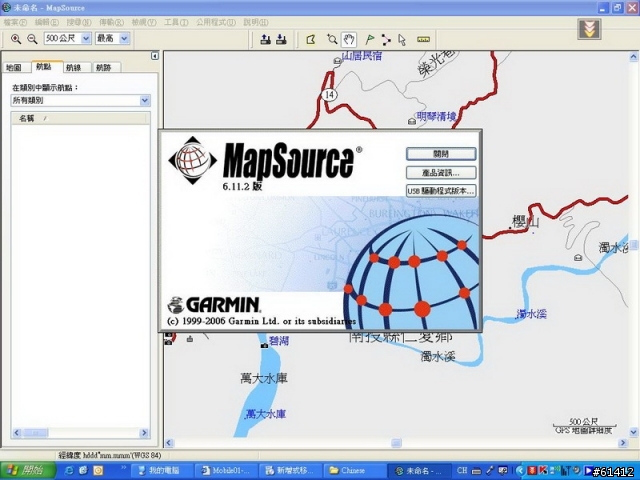Click the send to device icon
Viewport: 640px width, 480px height.
(265, 39)
